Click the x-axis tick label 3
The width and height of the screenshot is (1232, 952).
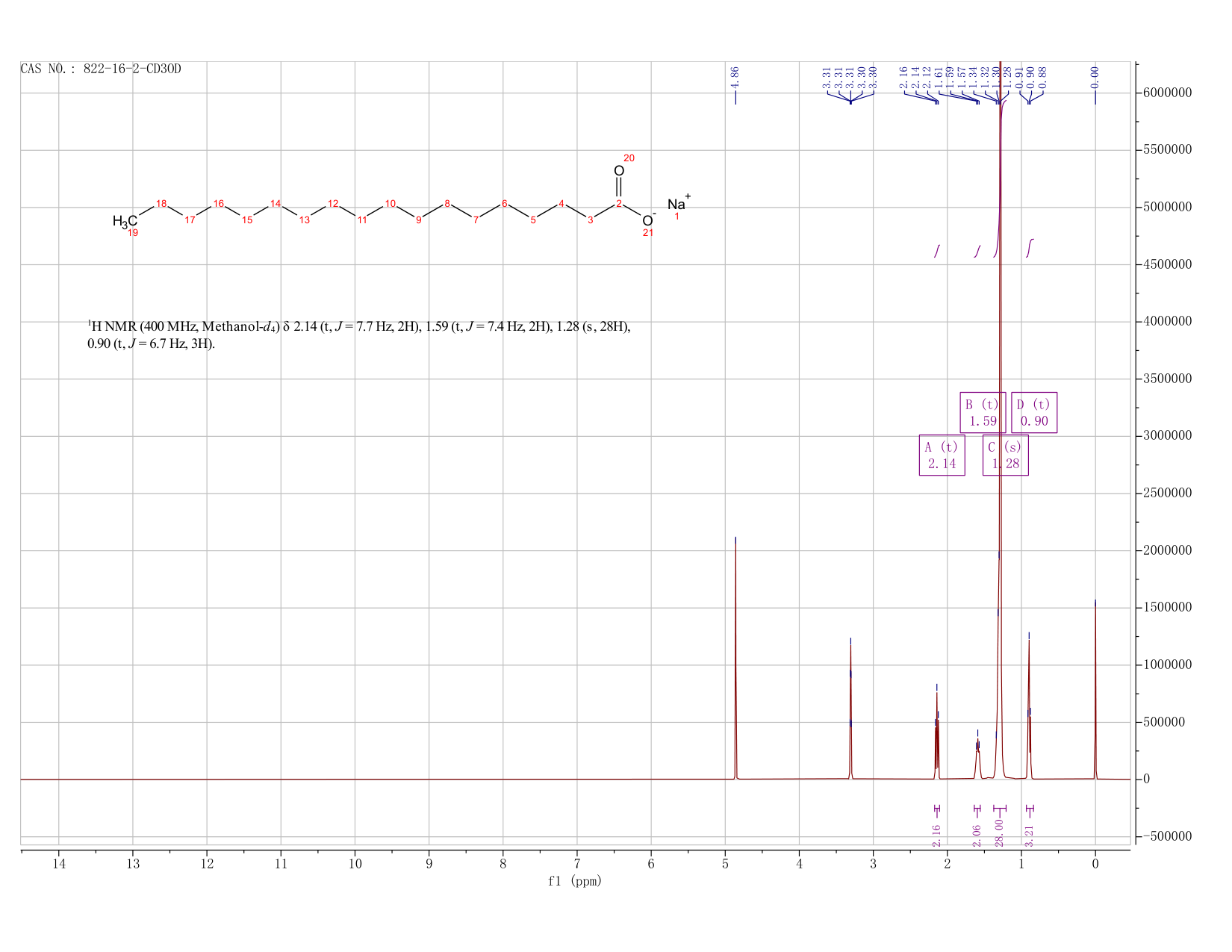[873, 864]
